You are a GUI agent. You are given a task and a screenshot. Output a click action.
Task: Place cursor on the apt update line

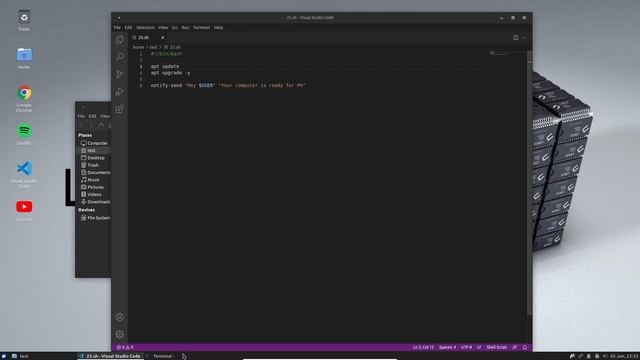pyautogui.click(x=165, y=67)
